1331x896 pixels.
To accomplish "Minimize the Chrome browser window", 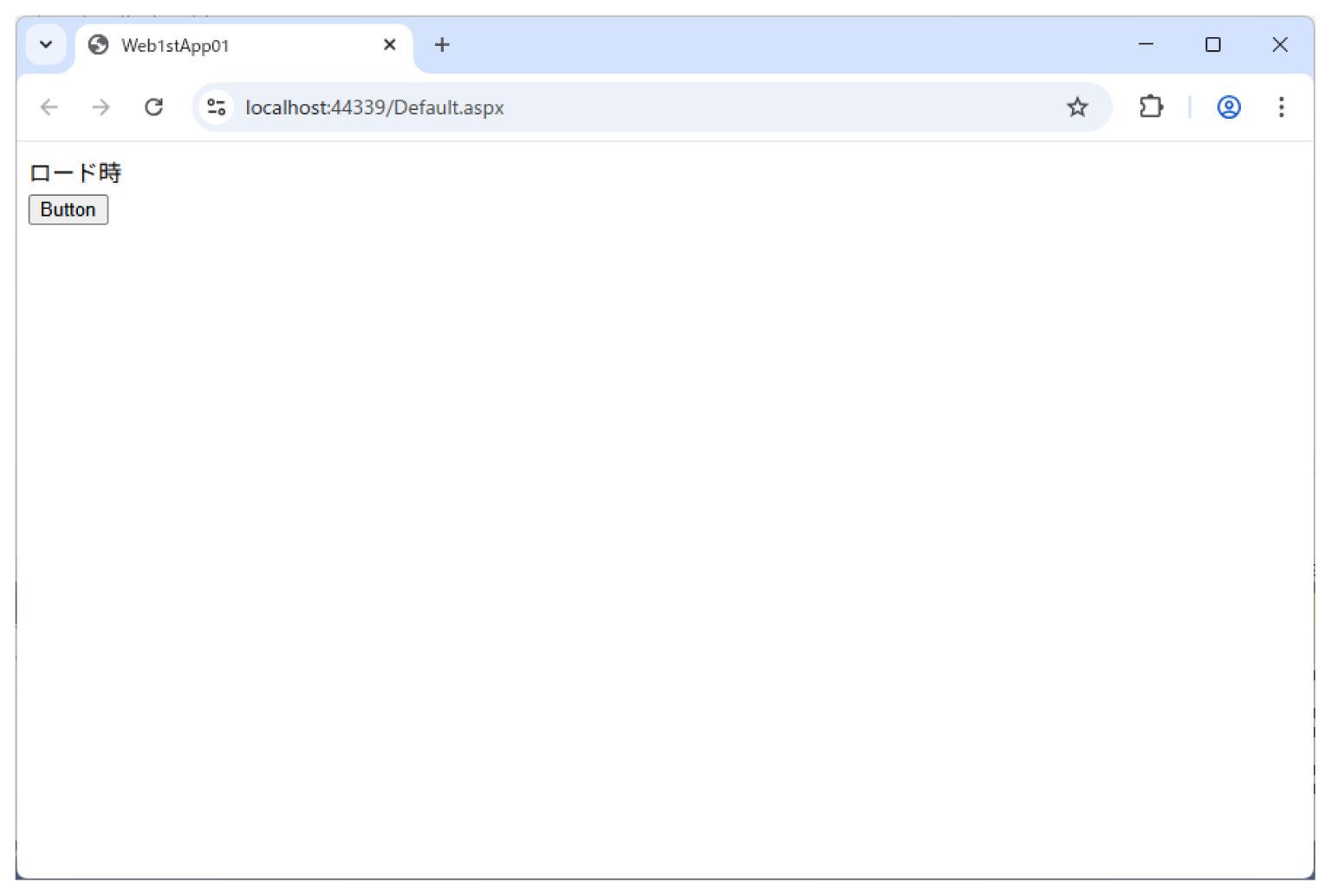I will tap(1146, 45).
